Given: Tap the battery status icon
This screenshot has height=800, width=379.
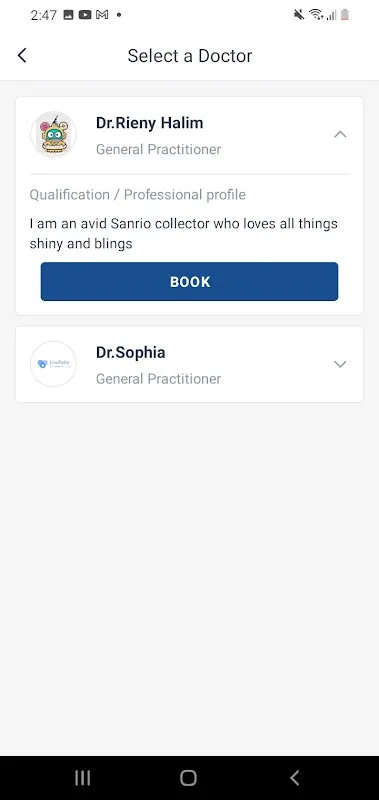Looking at the screenshot, I should 345,15.
